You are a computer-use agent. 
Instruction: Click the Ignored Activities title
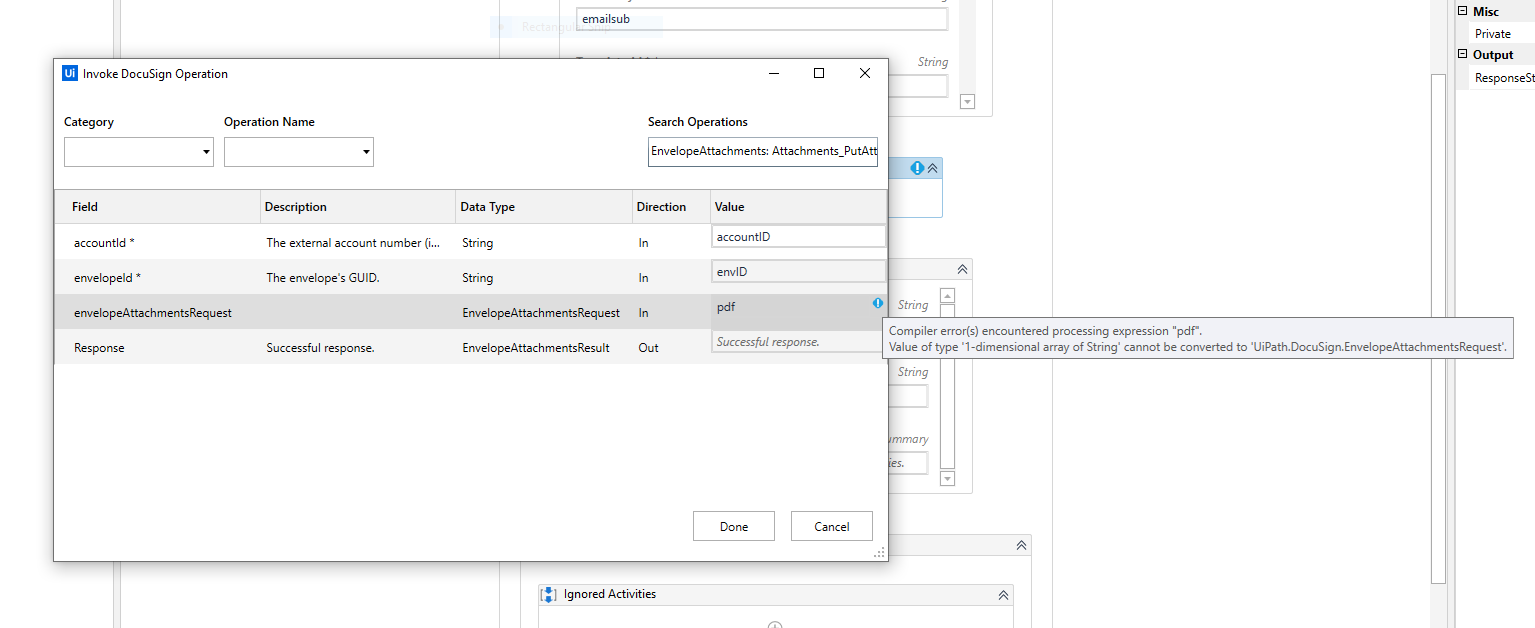tap(610, 594)
